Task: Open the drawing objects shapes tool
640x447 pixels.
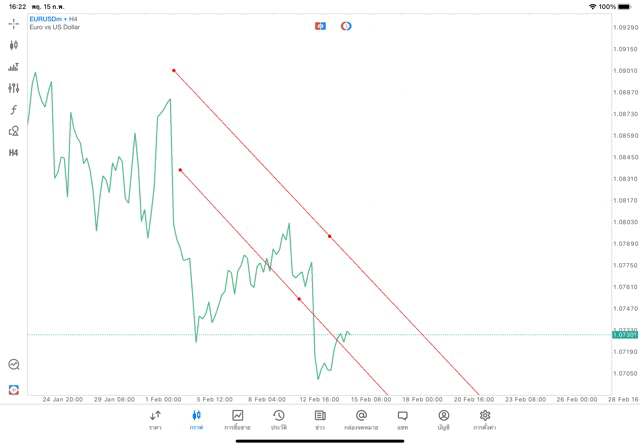Action: (13, 131)
